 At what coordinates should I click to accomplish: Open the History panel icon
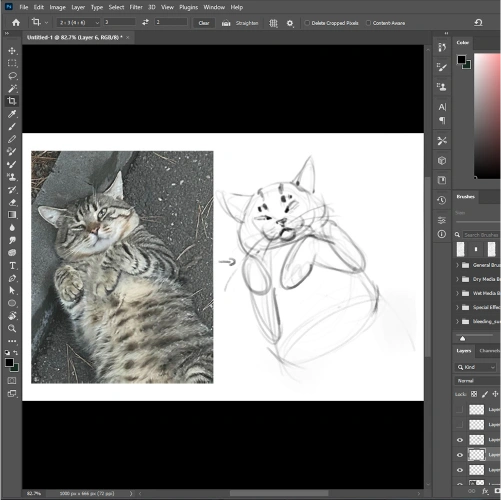pos(442,200)
